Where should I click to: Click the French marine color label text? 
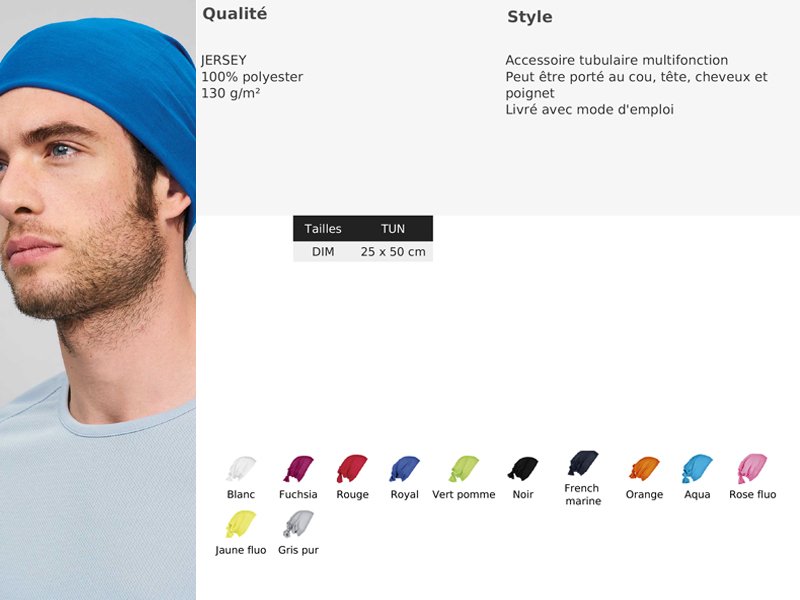(x=582, y=495)
